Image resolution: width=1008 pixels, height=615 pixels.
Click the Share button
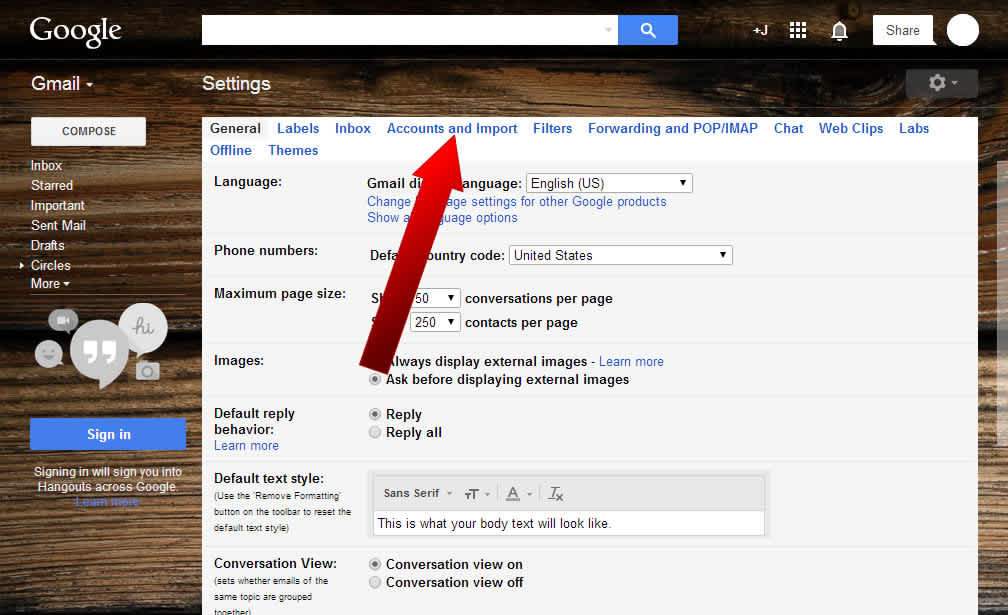pos(903,30)
